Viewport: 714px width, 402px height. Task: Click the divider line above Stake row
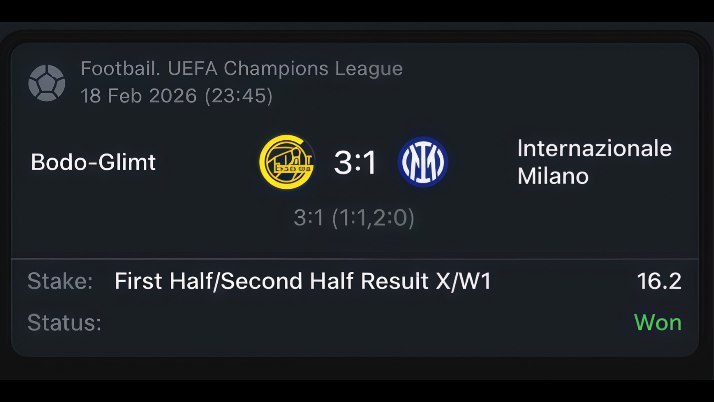(x=355, y=259)
